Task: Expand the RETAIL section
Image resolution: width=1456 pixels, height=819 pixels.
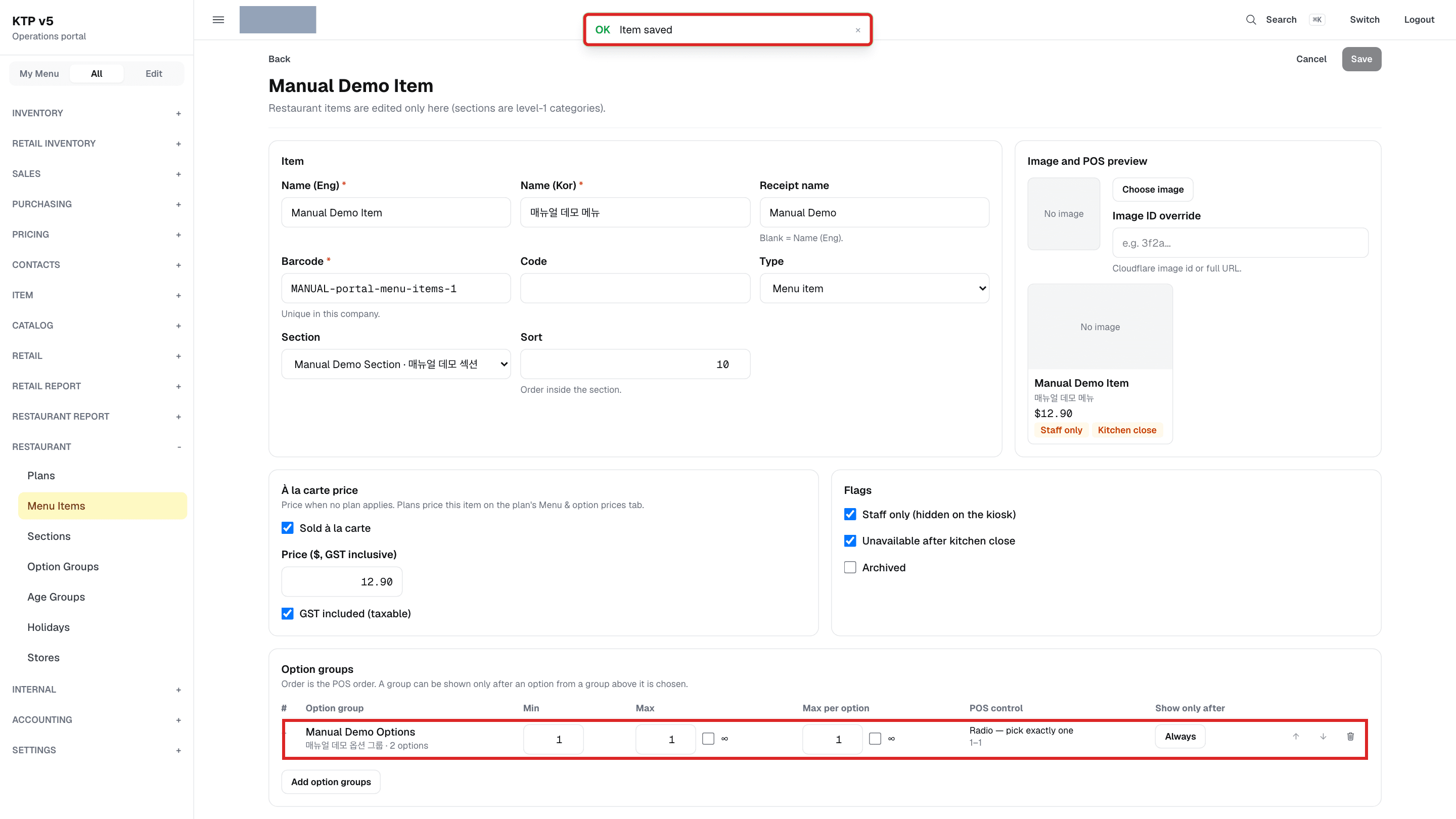Action: (x=96, y=355)
